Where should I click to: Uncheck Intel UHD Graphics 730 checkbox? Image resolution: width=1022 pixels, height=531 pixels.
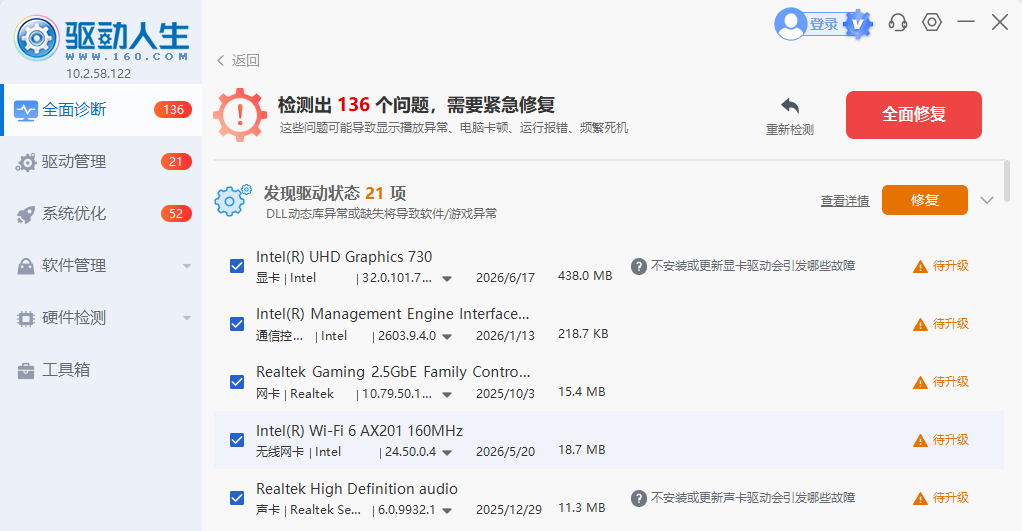click(237, 266)
